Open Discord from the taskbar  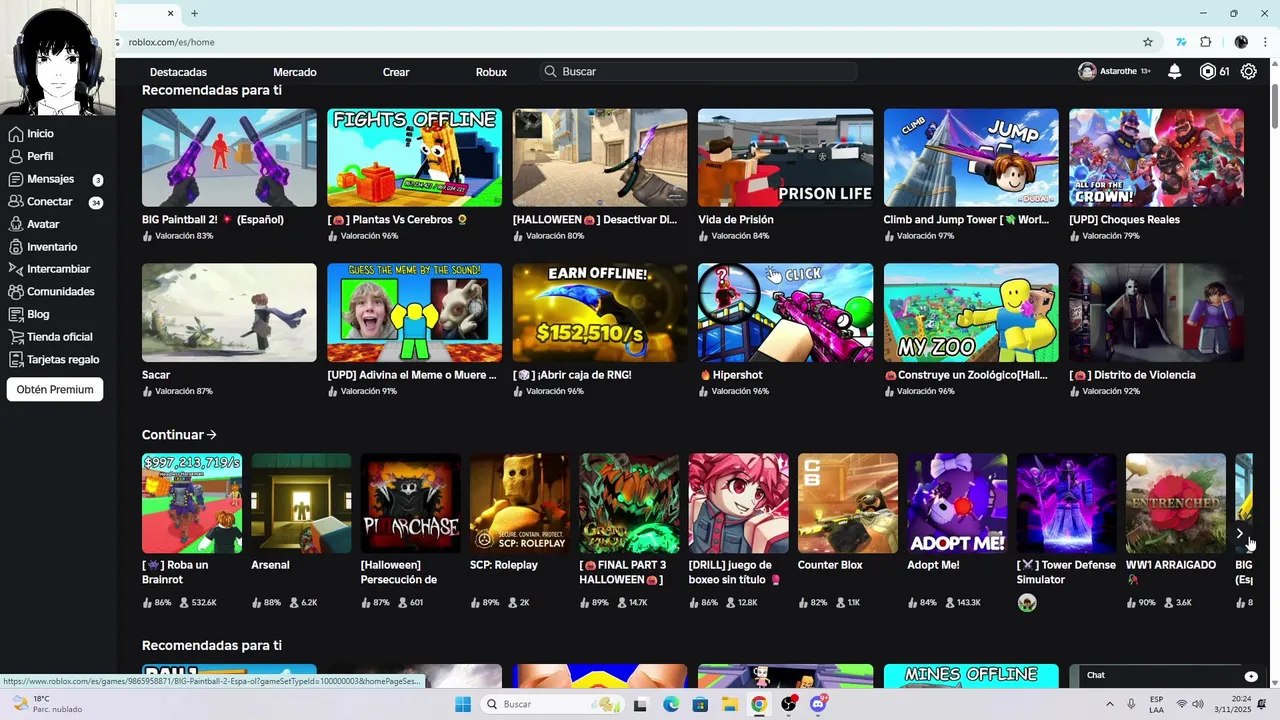tap(818, 704)
